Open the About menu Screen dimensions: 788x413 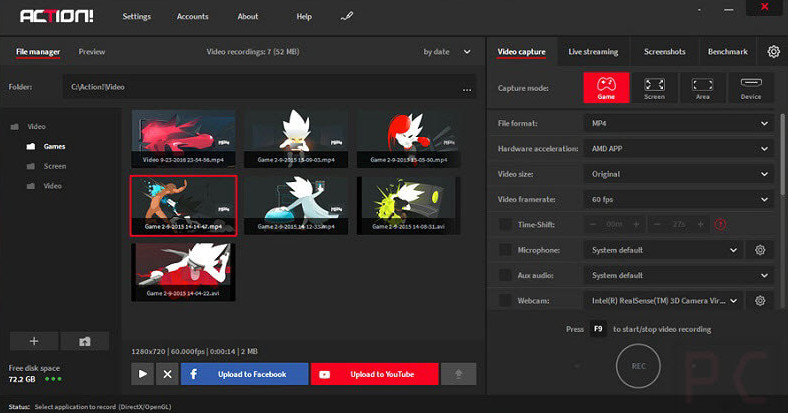(x=248, y=16)
